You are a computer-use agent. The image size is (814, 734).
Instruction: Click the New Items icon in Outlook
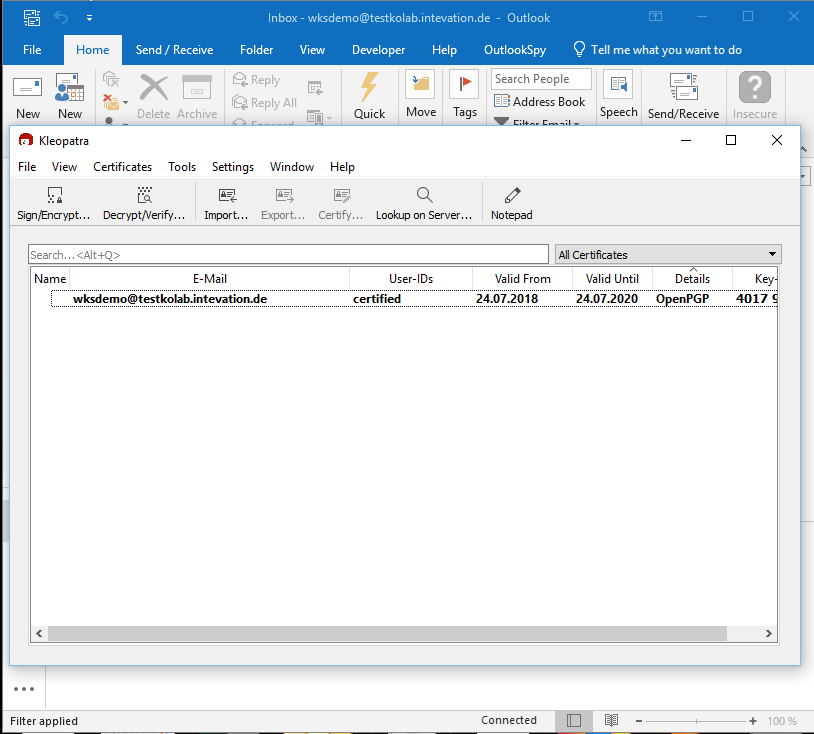pyautogui.click(x=70, y=87)
